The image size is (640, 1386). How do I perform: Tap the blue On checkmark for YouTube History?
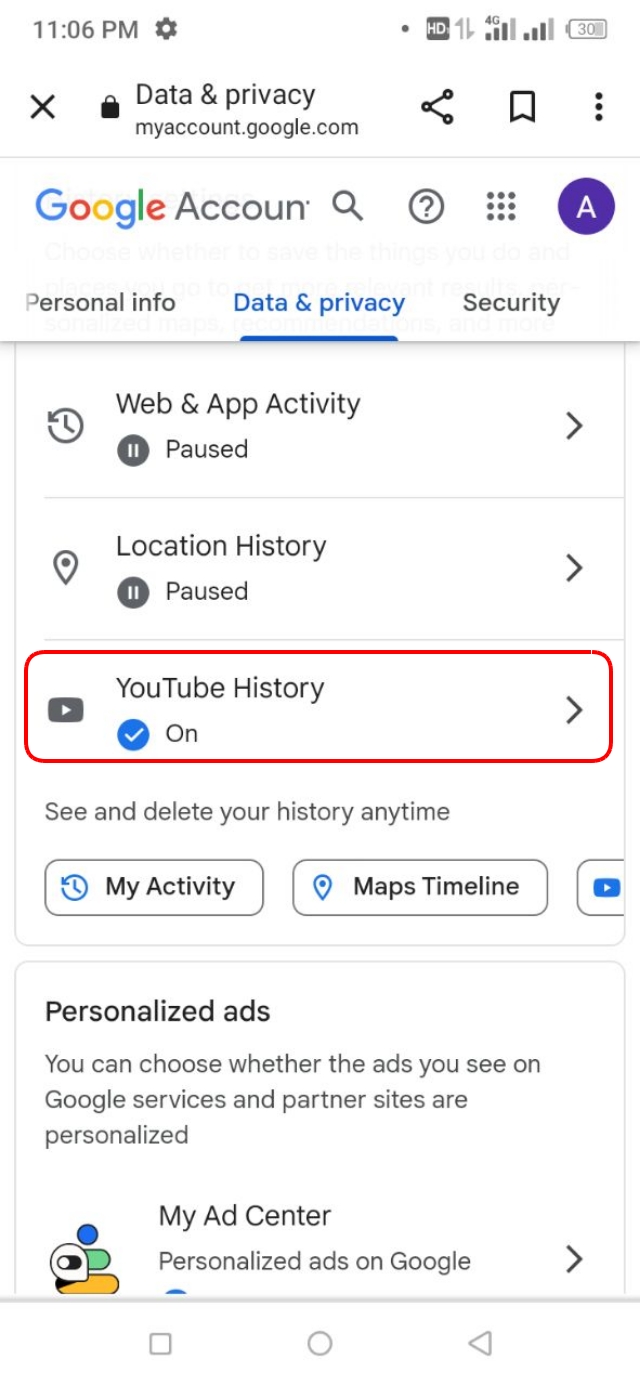(x=131, y=733)
